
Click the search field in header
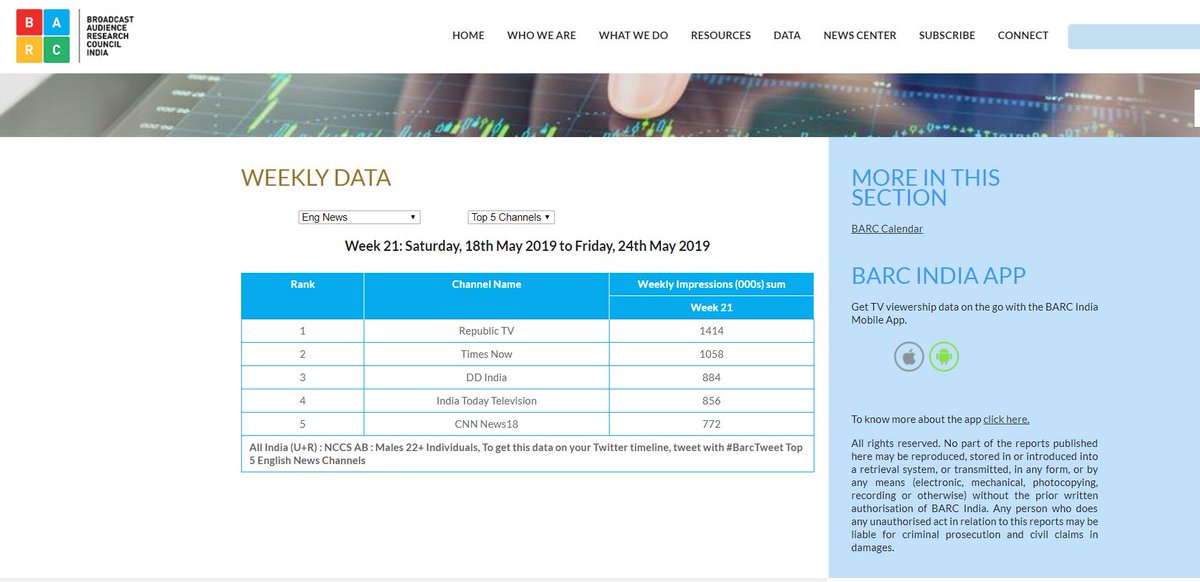(x=1134, y=36)
